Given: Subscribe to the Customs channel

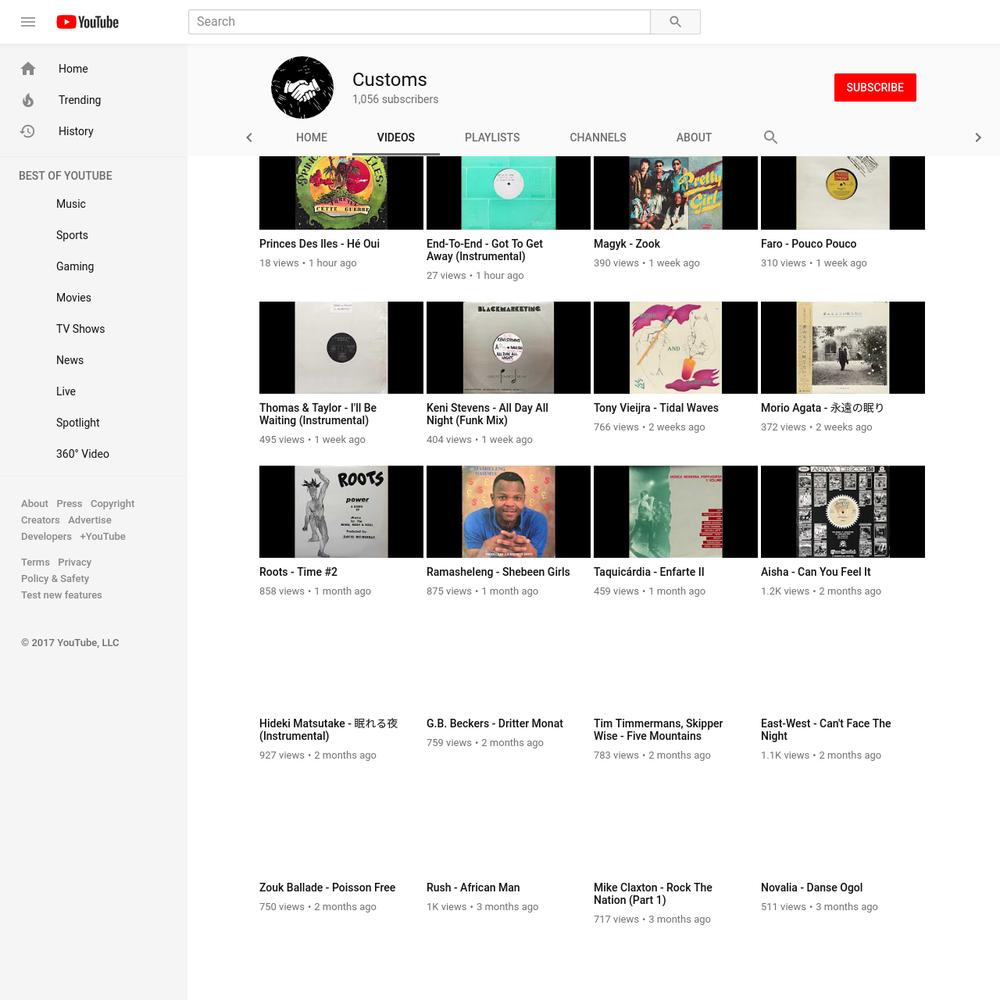Looking at the screenshot, I should point(875,87).
